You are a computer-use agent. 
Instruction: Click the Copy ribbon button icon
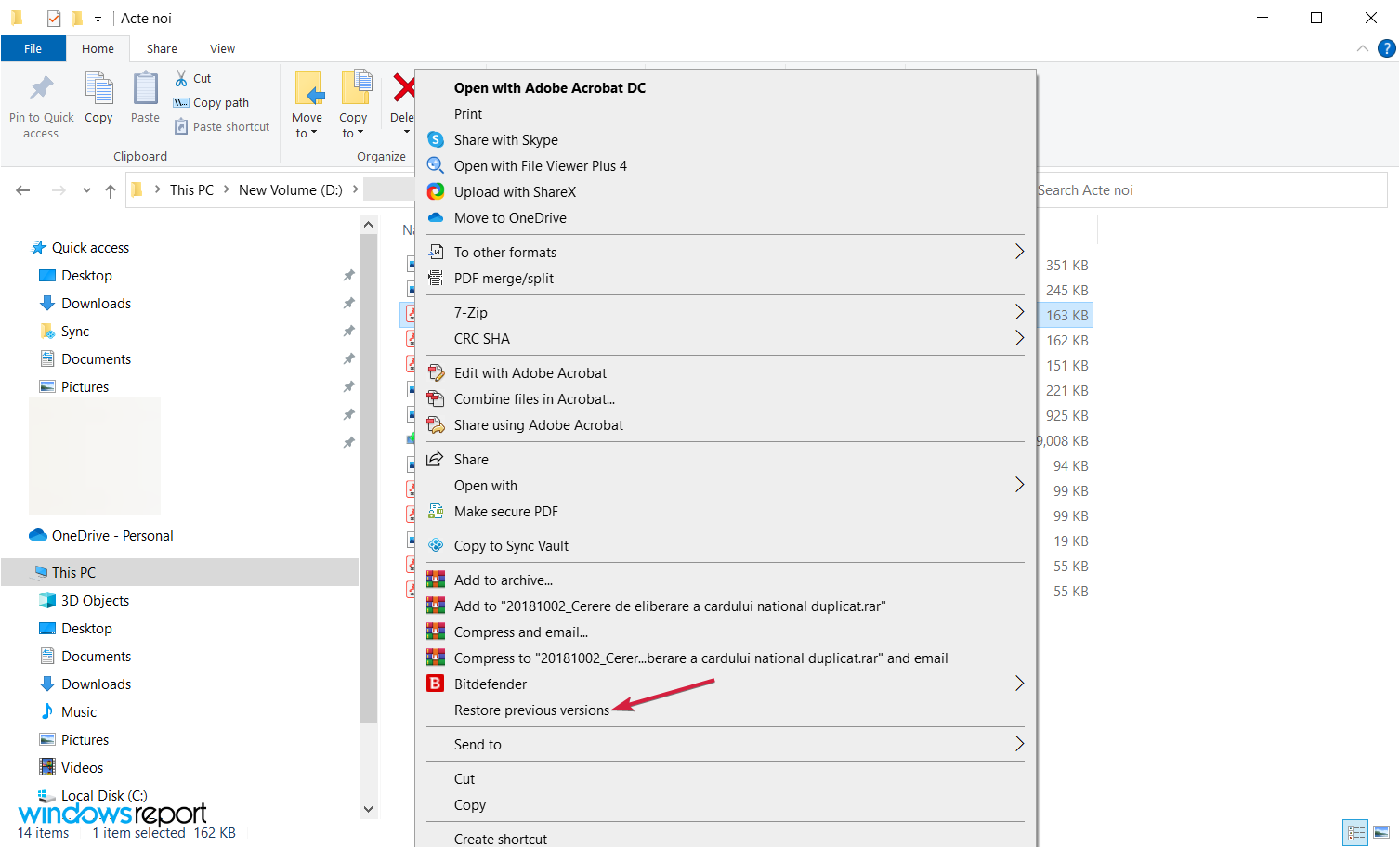(x=98, y=88)
